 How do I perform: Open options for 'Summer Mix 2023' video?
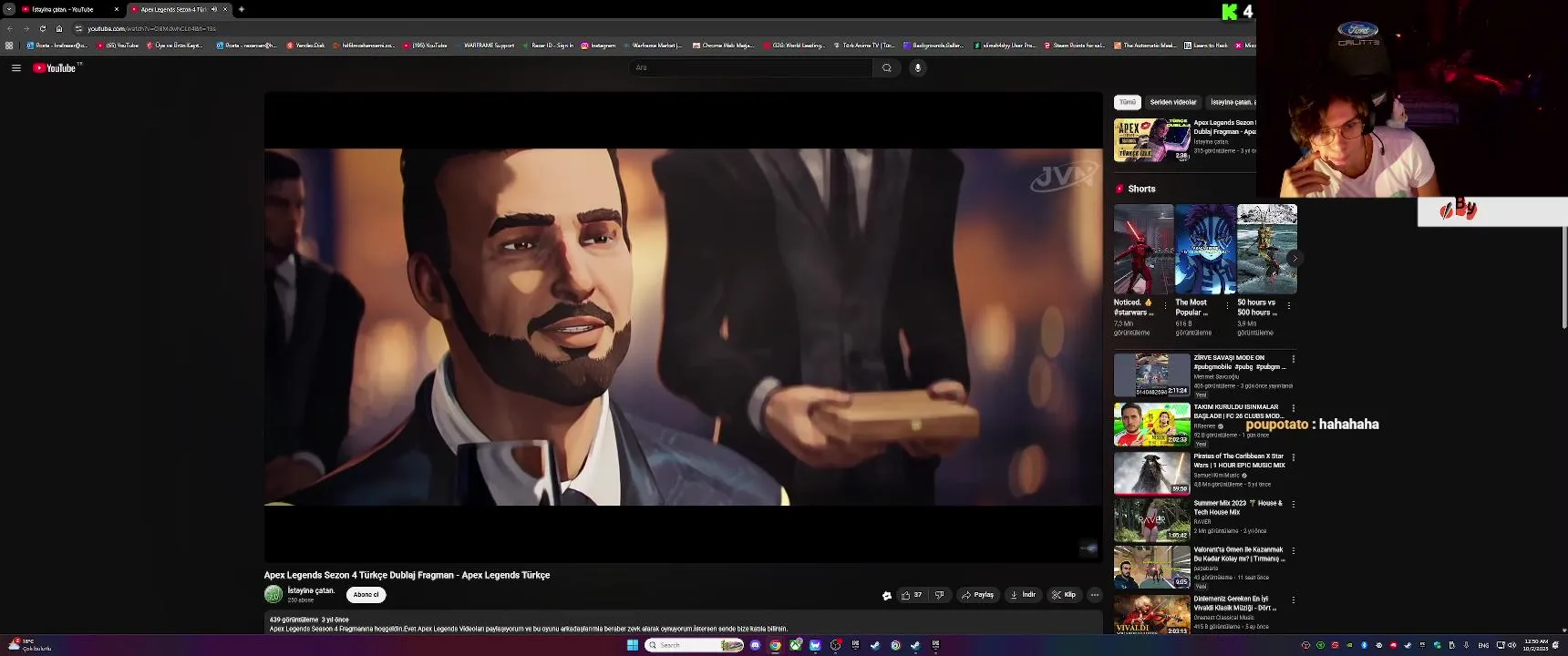[1294, 503]
